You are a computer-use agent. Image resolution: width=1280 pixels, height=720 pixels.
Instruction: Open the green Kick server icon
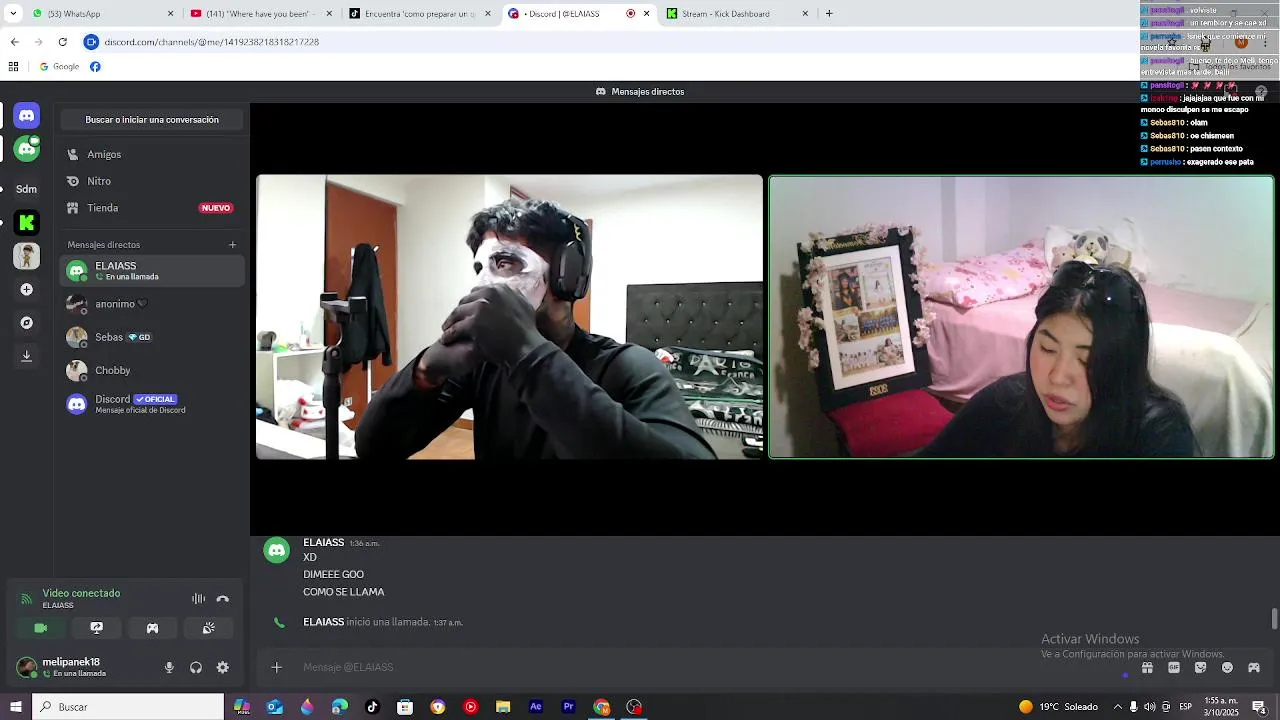[x=27, y=223]
